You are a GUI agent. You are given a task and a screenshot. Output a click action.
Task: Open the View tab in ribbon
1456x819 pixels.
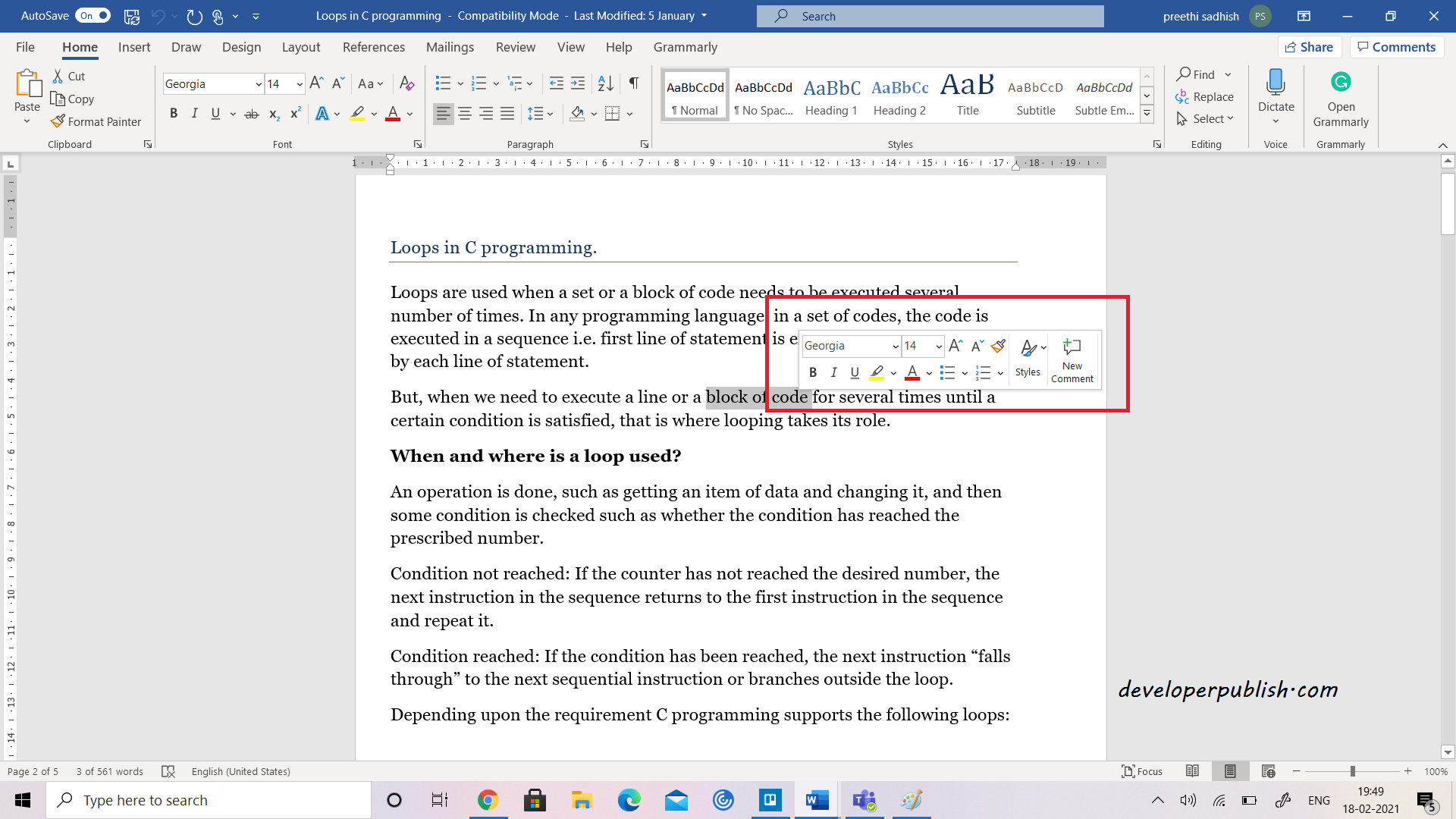click(x=570, y=47)
